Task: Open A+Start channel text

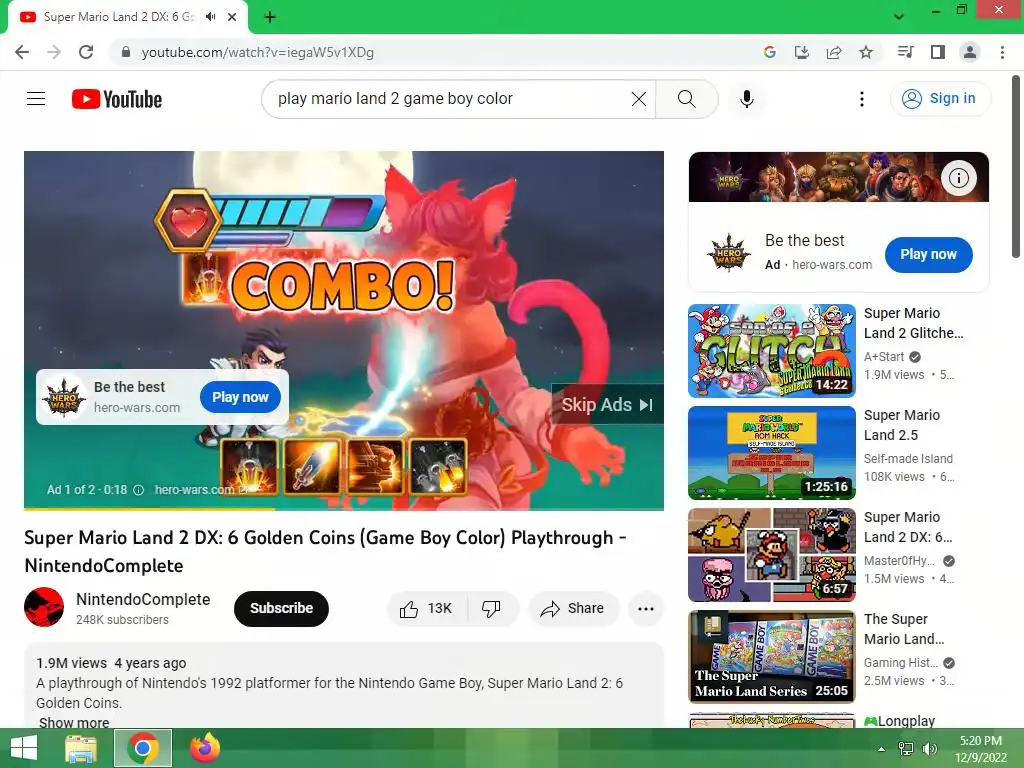Action: point(884,357)
